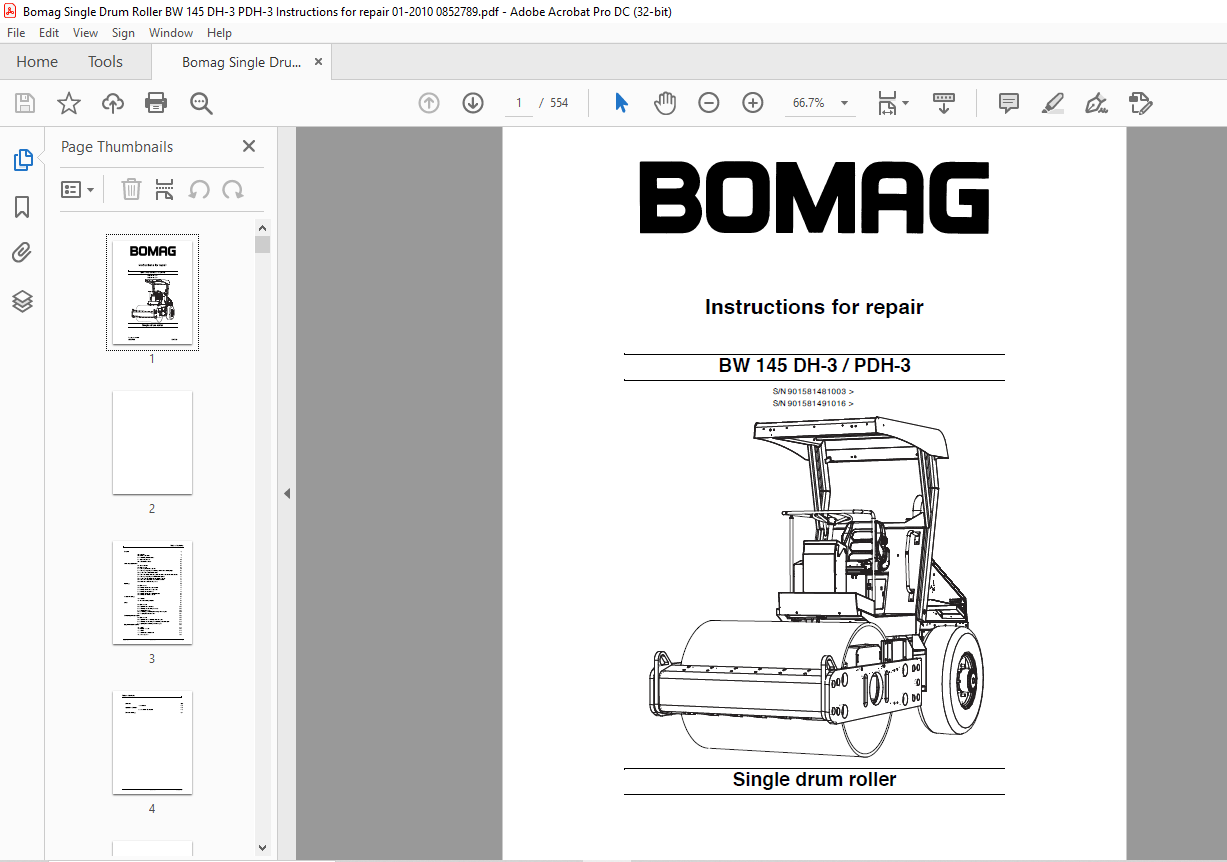1227x862 pixels.
Task: Go to the previous page arrow
Action: [429, 103]
